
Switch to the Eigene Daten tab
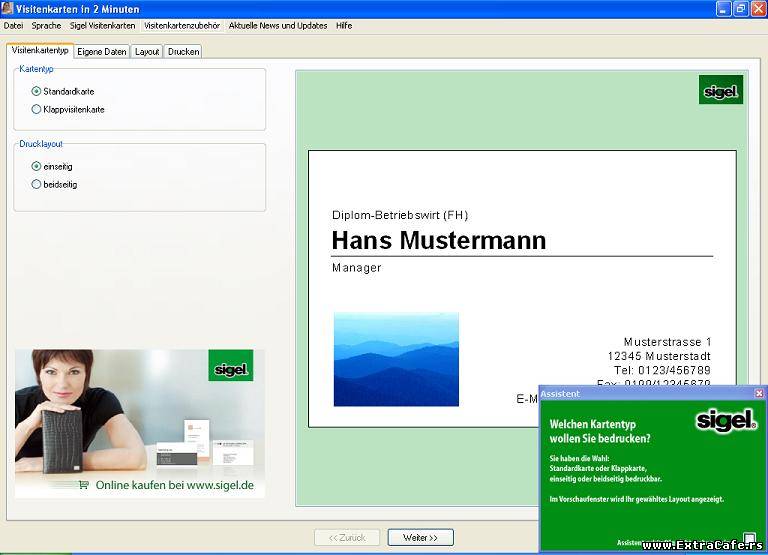(x=102, y=51)
